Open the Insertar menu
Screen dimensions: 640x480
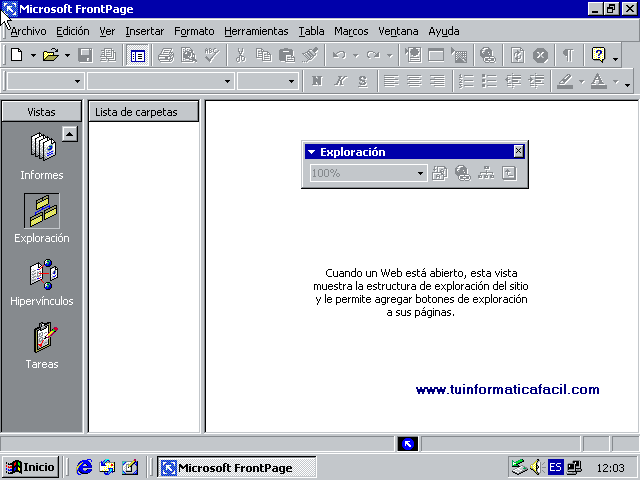144,31
